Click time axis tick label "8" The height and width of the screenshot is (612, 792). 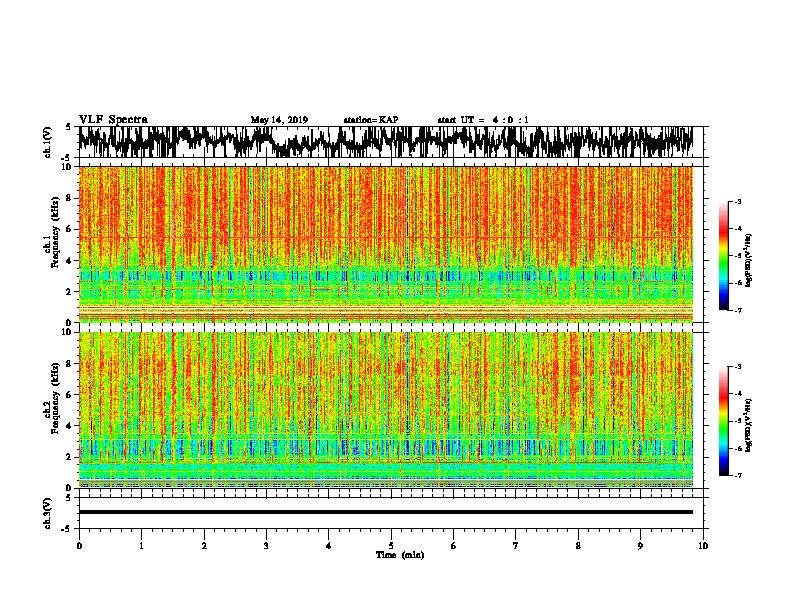(578, 545)
